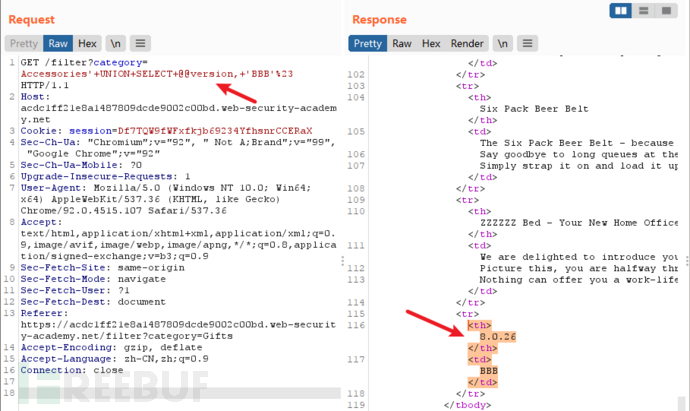Open the Request Hex tab
The width and height of the screenshot is (690, 411).
coord(87,44)
